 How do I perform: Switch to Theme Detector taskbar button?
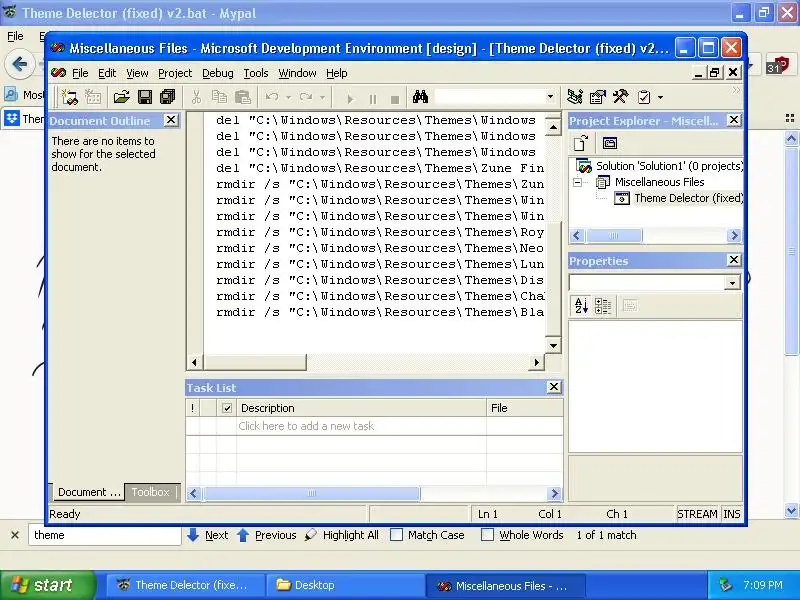coord(185,585)
